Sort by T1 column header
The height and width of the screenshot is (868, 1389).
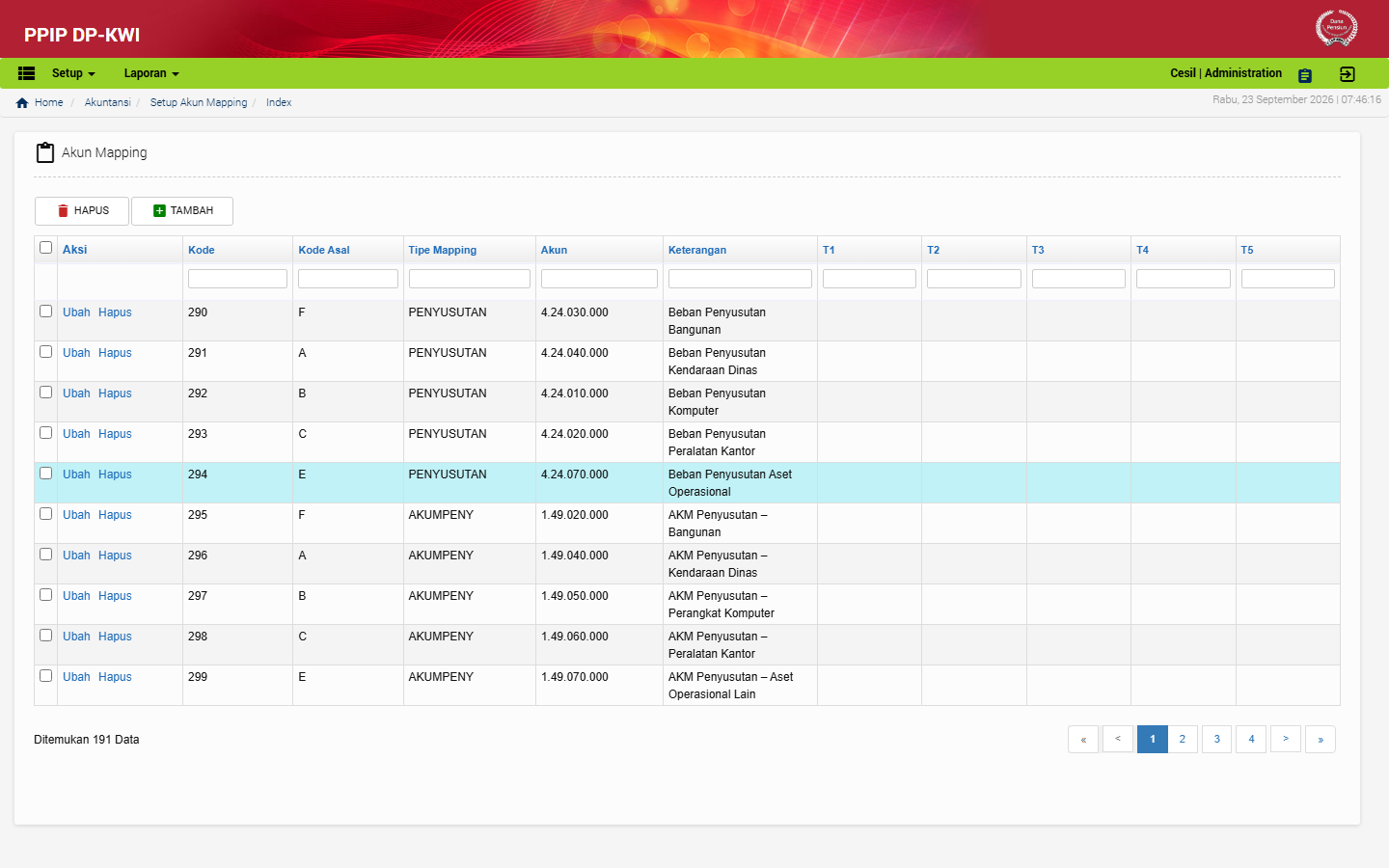(x=829, y=250)
